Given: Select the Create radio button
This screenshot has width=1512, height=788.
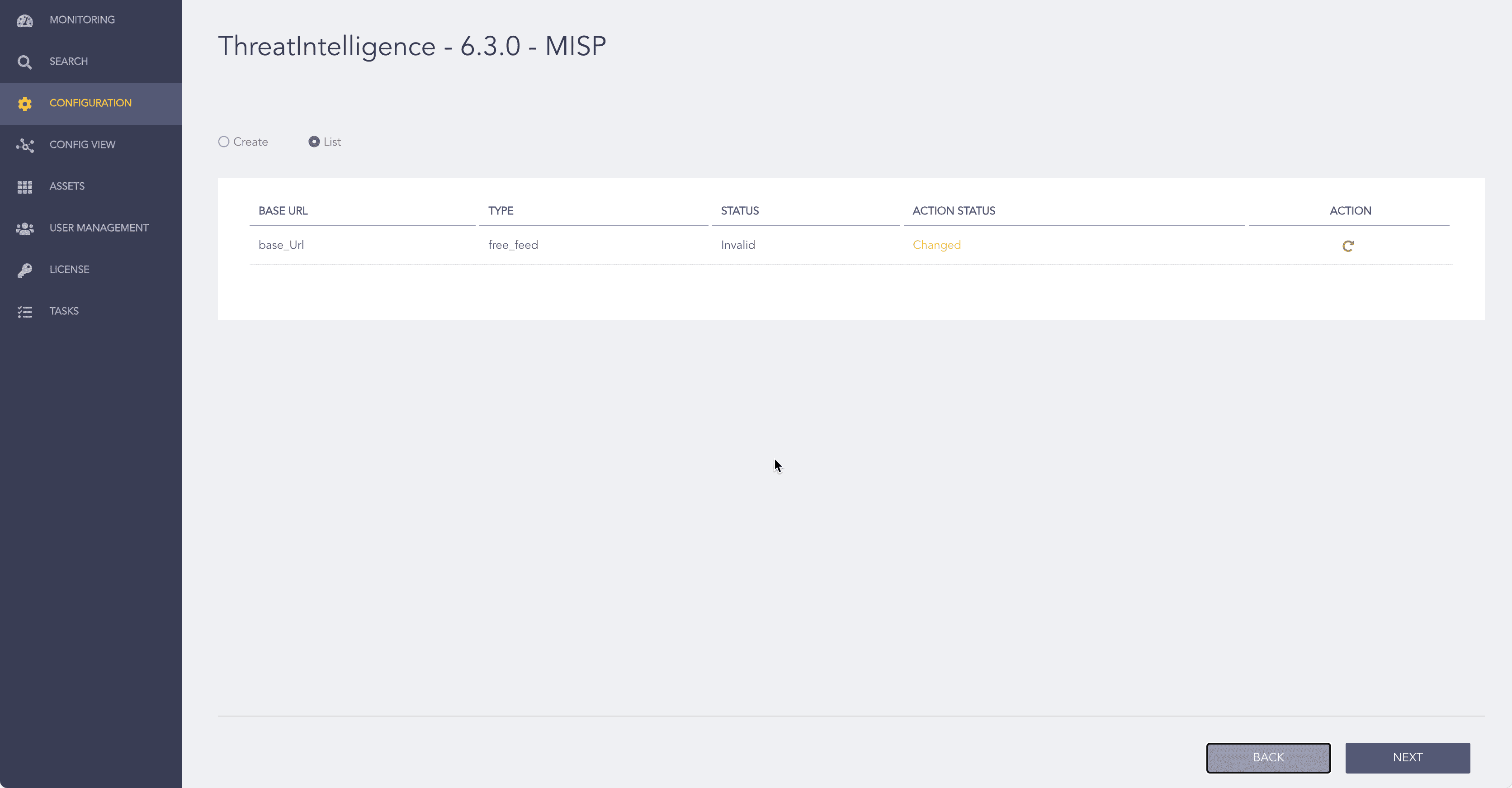Looking at the screenshot, I should (x=224, y=142).
